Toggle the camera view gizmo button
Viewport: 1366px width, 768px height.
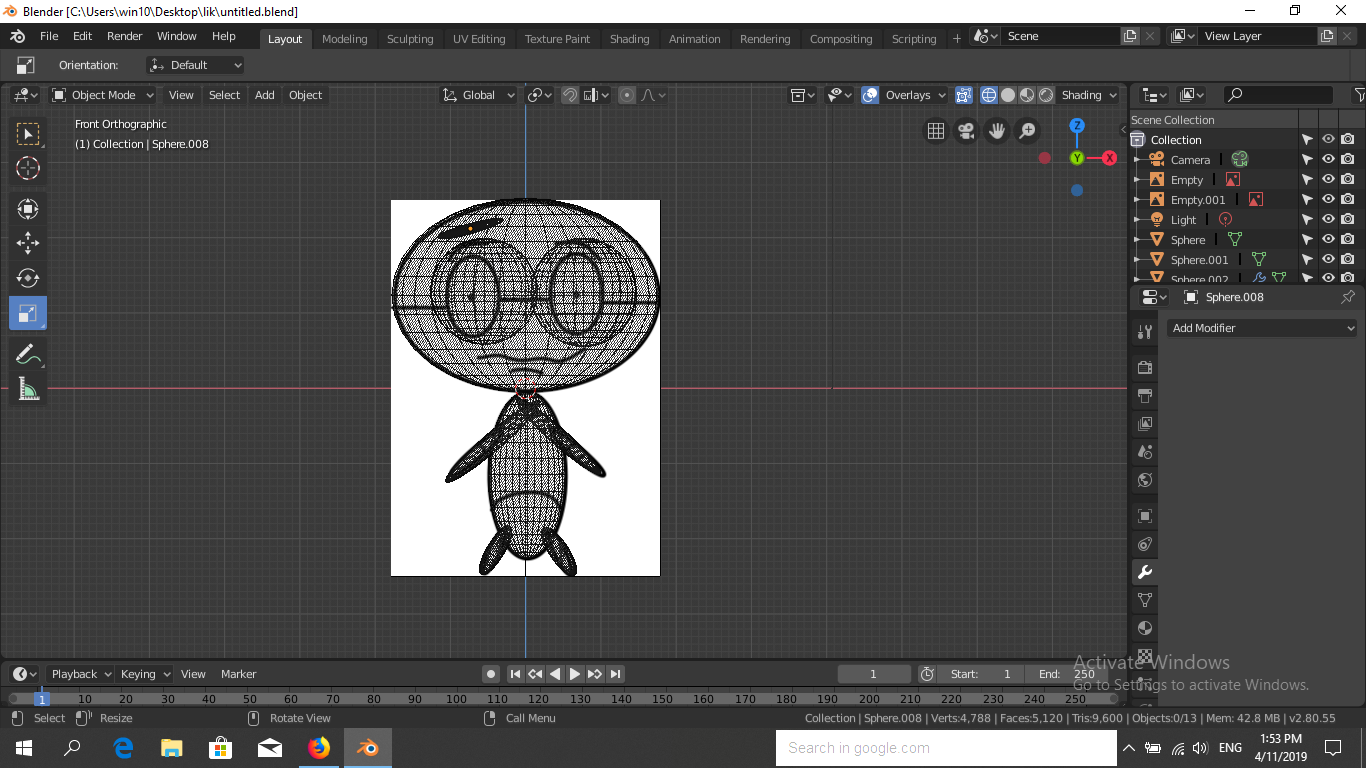pyautogui.click(x=966, y=131)
